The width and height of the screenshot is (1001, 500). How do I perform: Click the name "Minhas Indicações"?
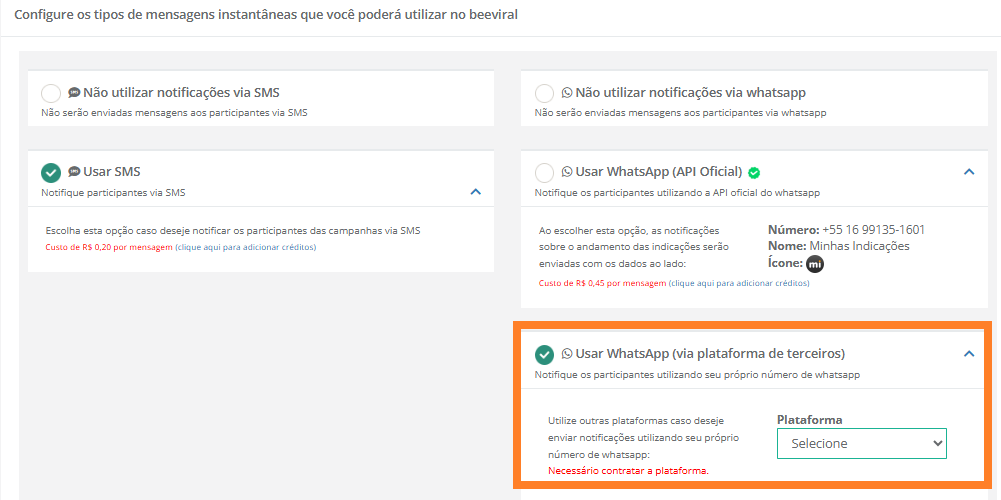click(859, 246)
